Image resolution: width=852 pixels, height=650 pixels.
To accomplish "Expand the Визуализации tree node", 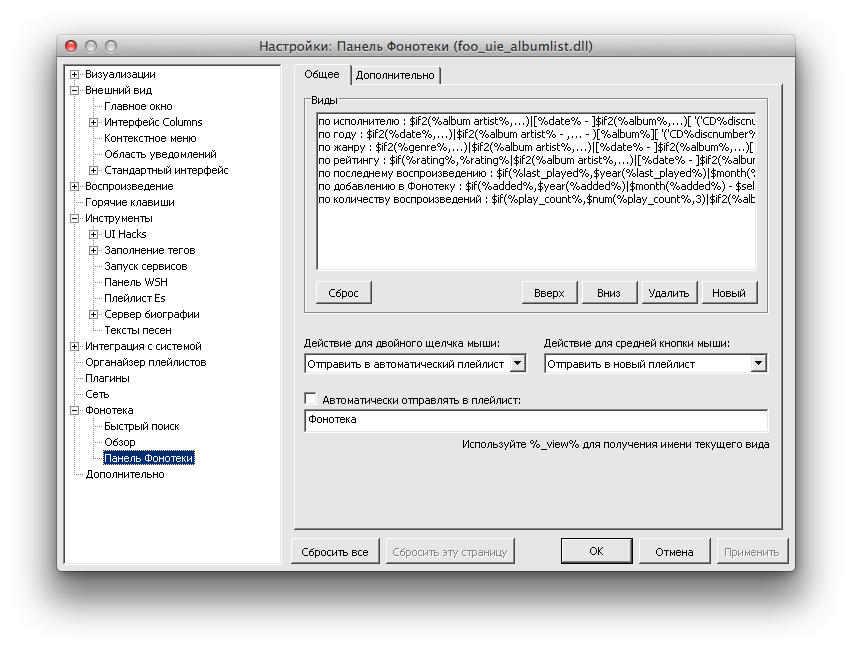I will click(74, 74).
